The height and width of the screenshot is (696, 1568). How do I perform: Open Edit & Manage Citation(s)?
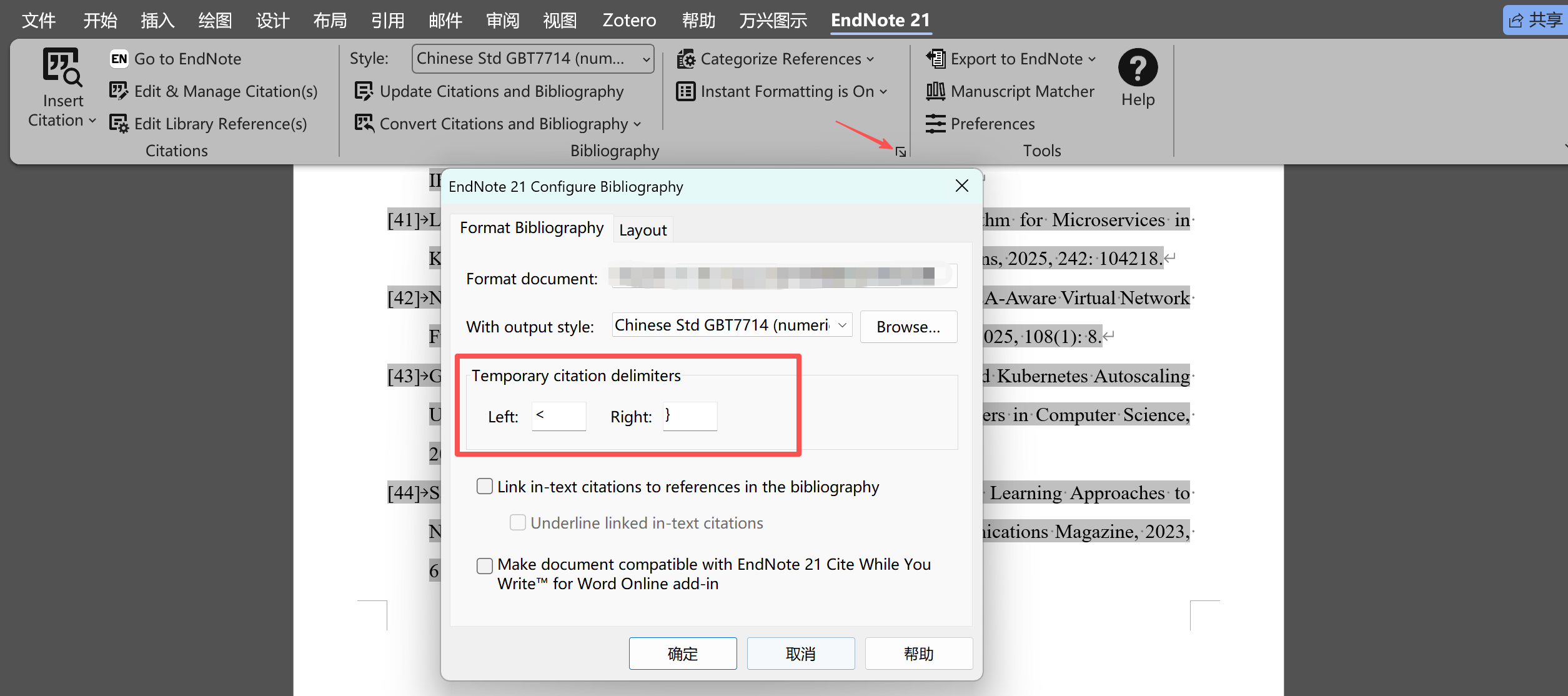pos(214,91)
